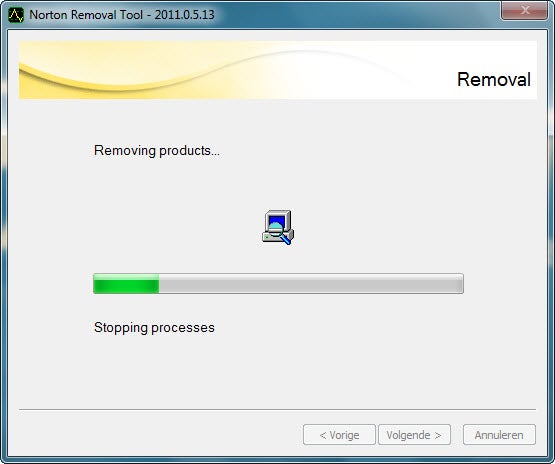Close the Norton Removal Tool window

click(524, 10)
